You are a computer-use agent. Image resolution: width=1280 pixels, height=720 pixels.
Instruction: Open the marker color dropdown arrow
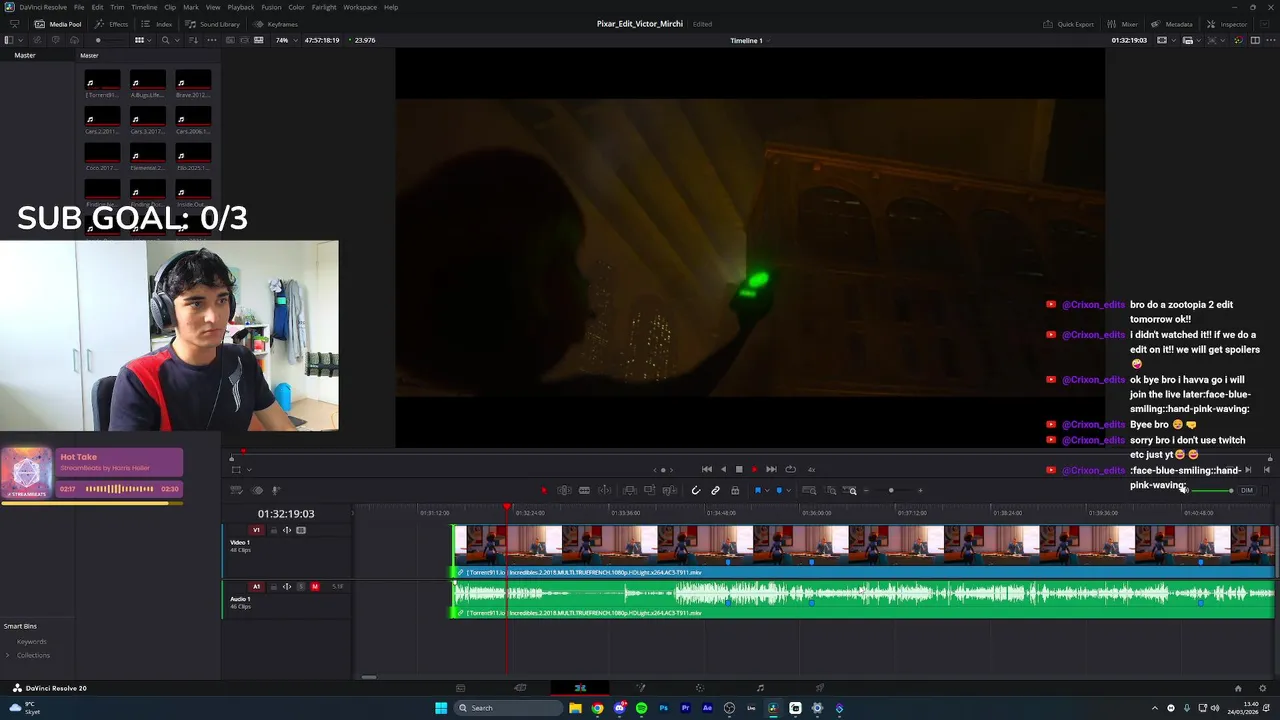tap(789, 490)
